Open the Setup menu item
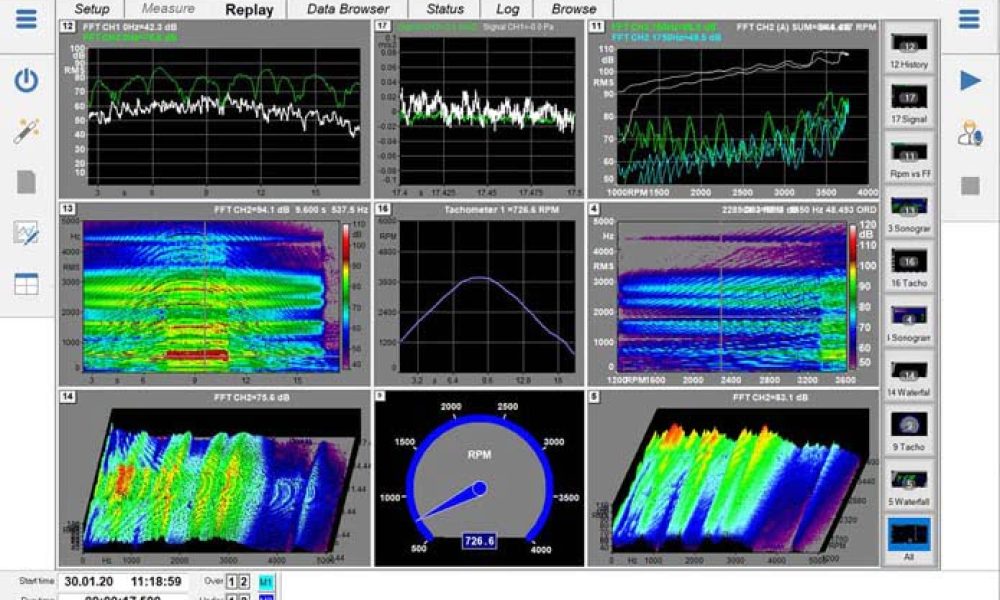This screenshot has height=600, width=1000. (x=91, y=9)
